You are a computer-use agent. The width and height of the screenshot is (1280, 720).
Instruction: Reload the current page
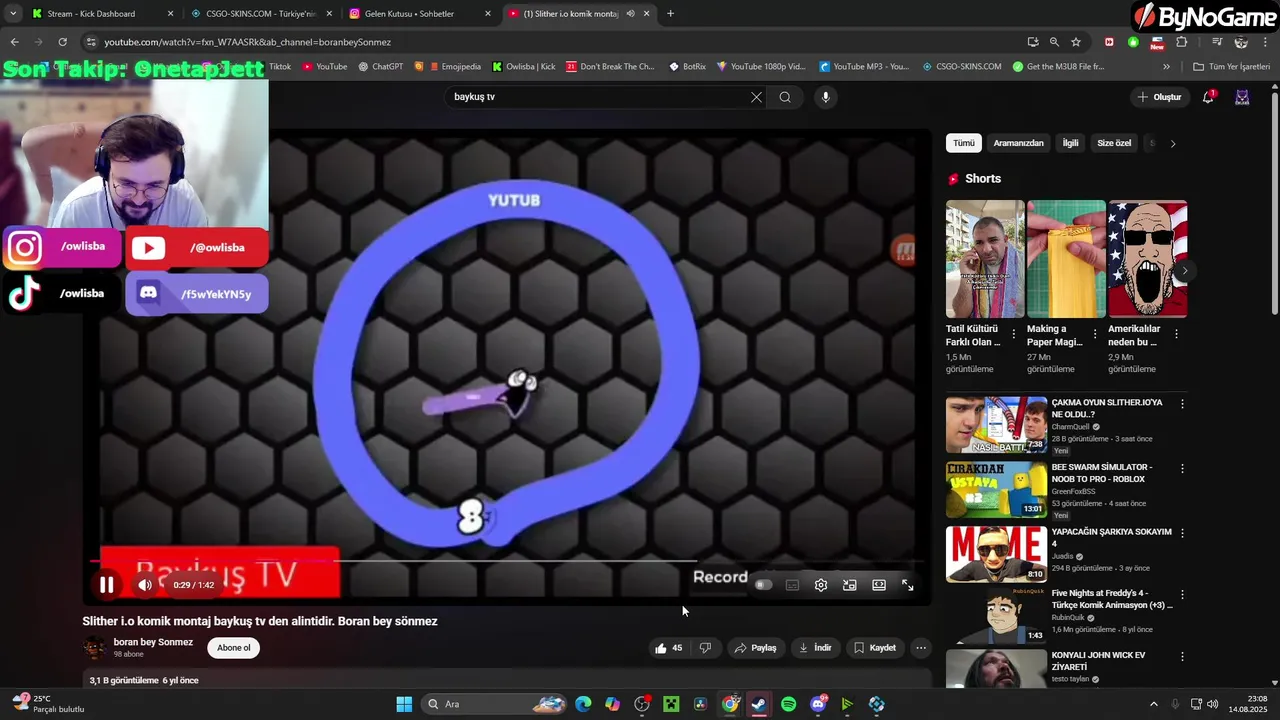pos(62,42)
